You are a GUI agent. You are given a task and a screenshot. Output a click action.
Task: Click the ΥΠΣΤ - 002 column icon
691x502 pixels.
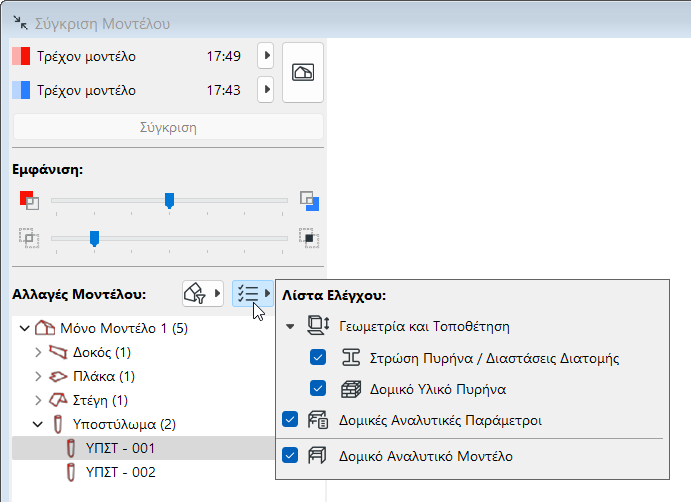pos(71,472)
